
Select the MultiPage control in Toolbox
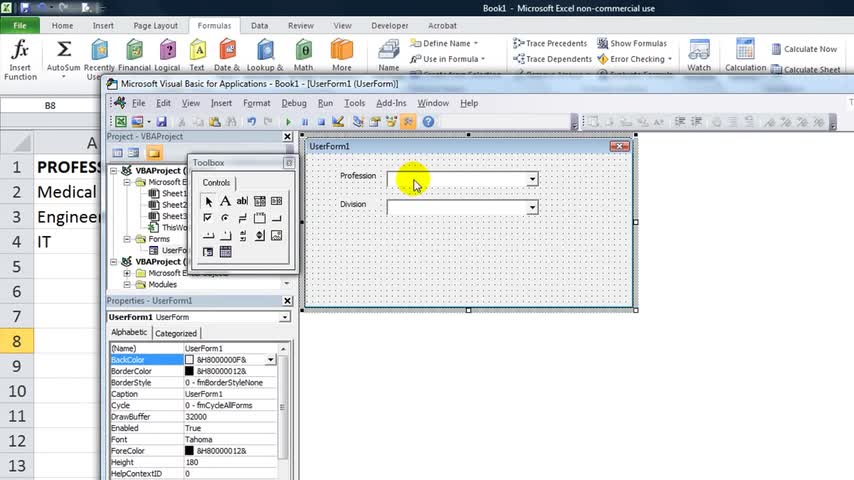(x=225, y=235)
